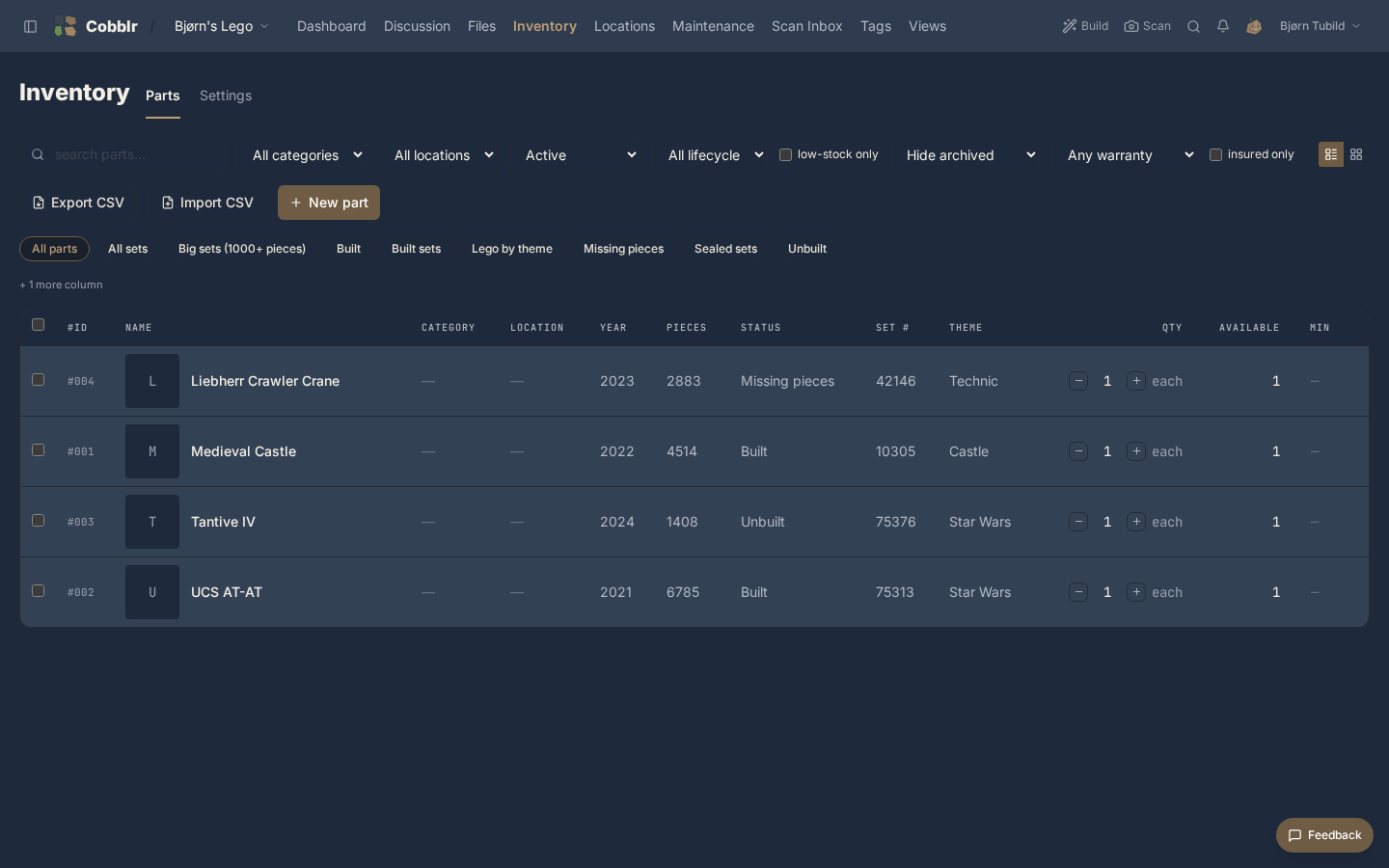
Task: Click Export CSV button
Action: [78, 203]
